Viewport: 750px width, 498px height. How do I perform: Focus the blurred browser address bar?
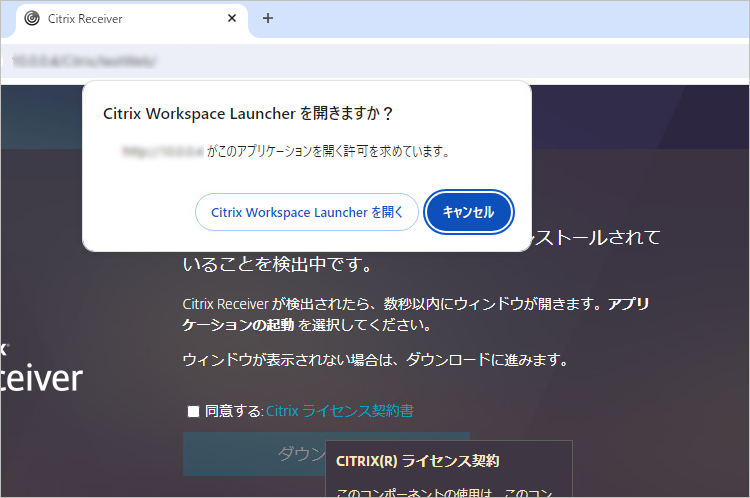click(373, 61)
